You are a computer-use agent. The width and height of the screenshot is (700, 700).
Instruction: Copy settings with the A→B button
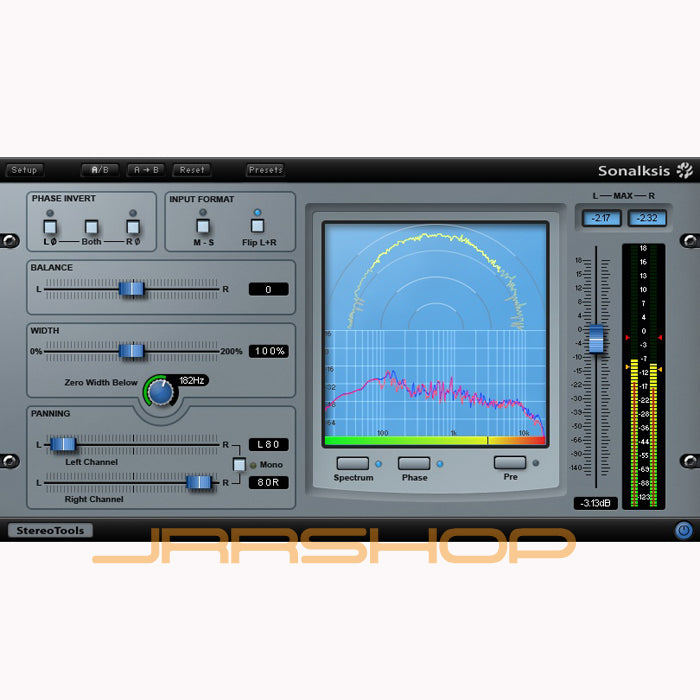pyautogui.click(x=146, y=170)
